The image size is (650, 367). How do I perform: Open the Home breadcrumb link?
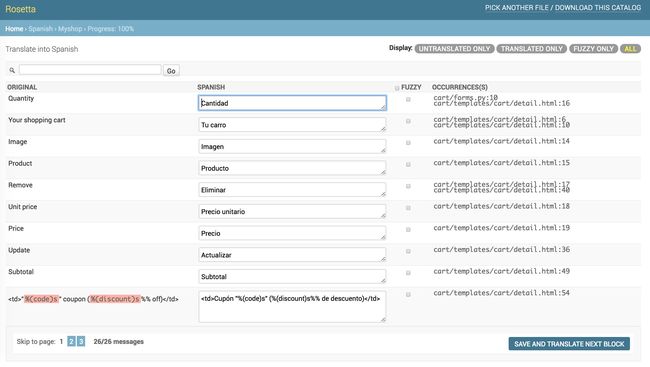(x=14, y=29)
